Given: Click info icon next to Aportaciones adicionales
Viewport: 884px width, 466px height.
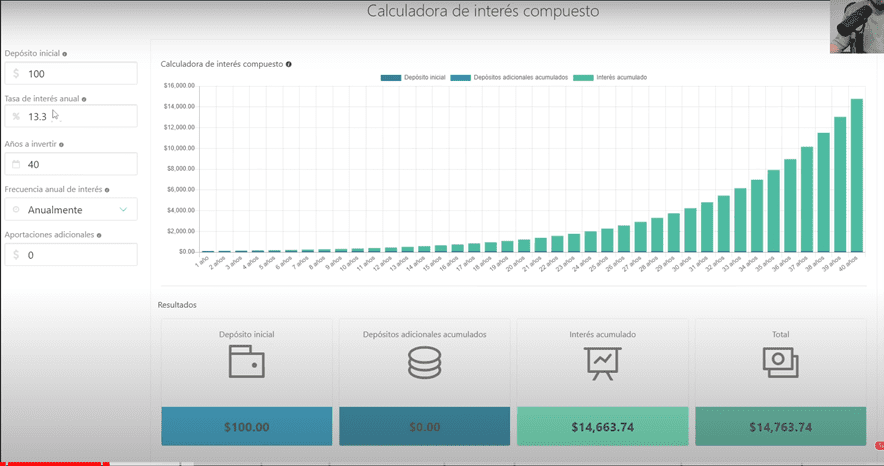Looking at the screenshot, I should (100, 235).
